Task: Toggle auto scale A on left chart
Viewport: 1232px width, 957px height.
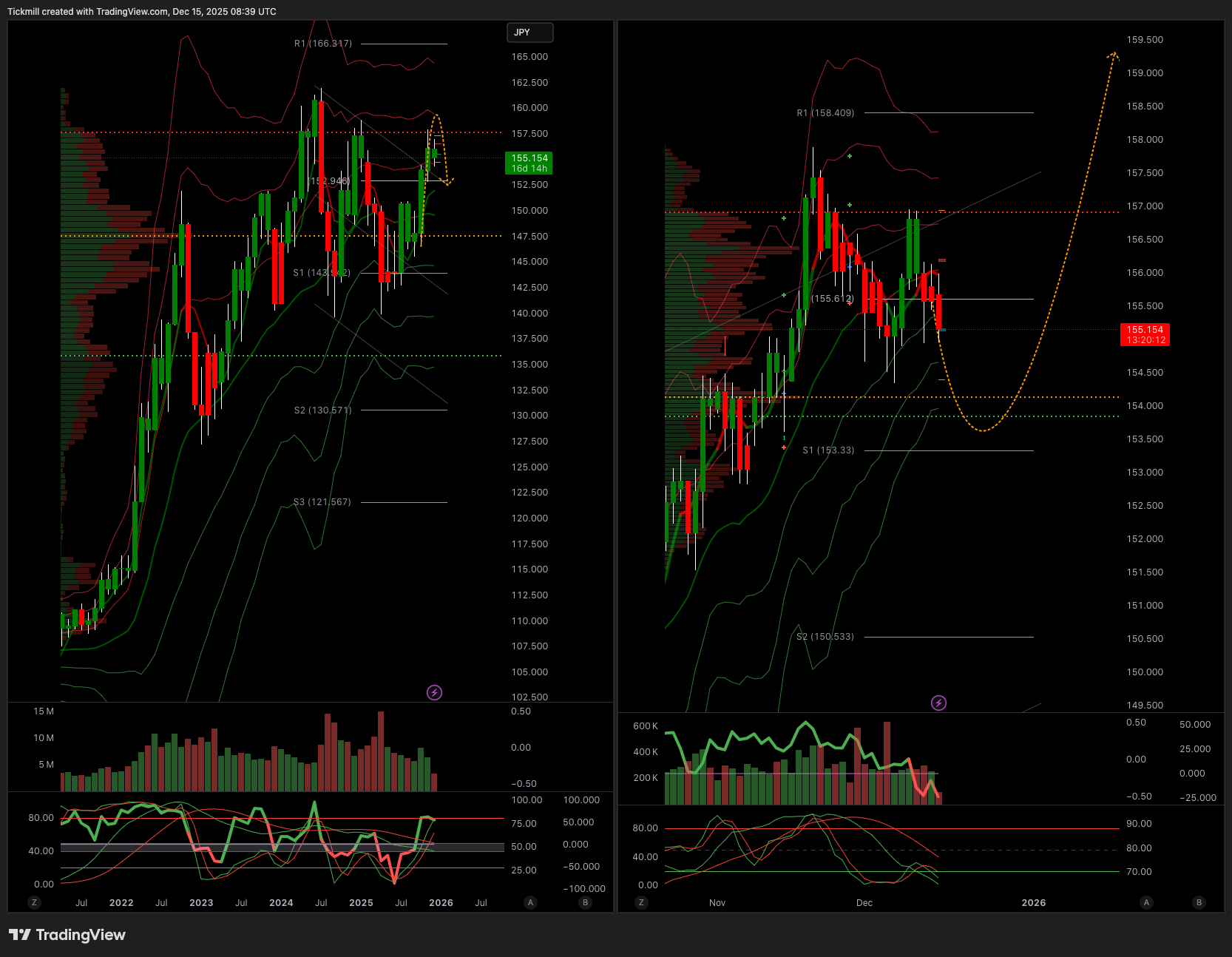Action: 530,902
